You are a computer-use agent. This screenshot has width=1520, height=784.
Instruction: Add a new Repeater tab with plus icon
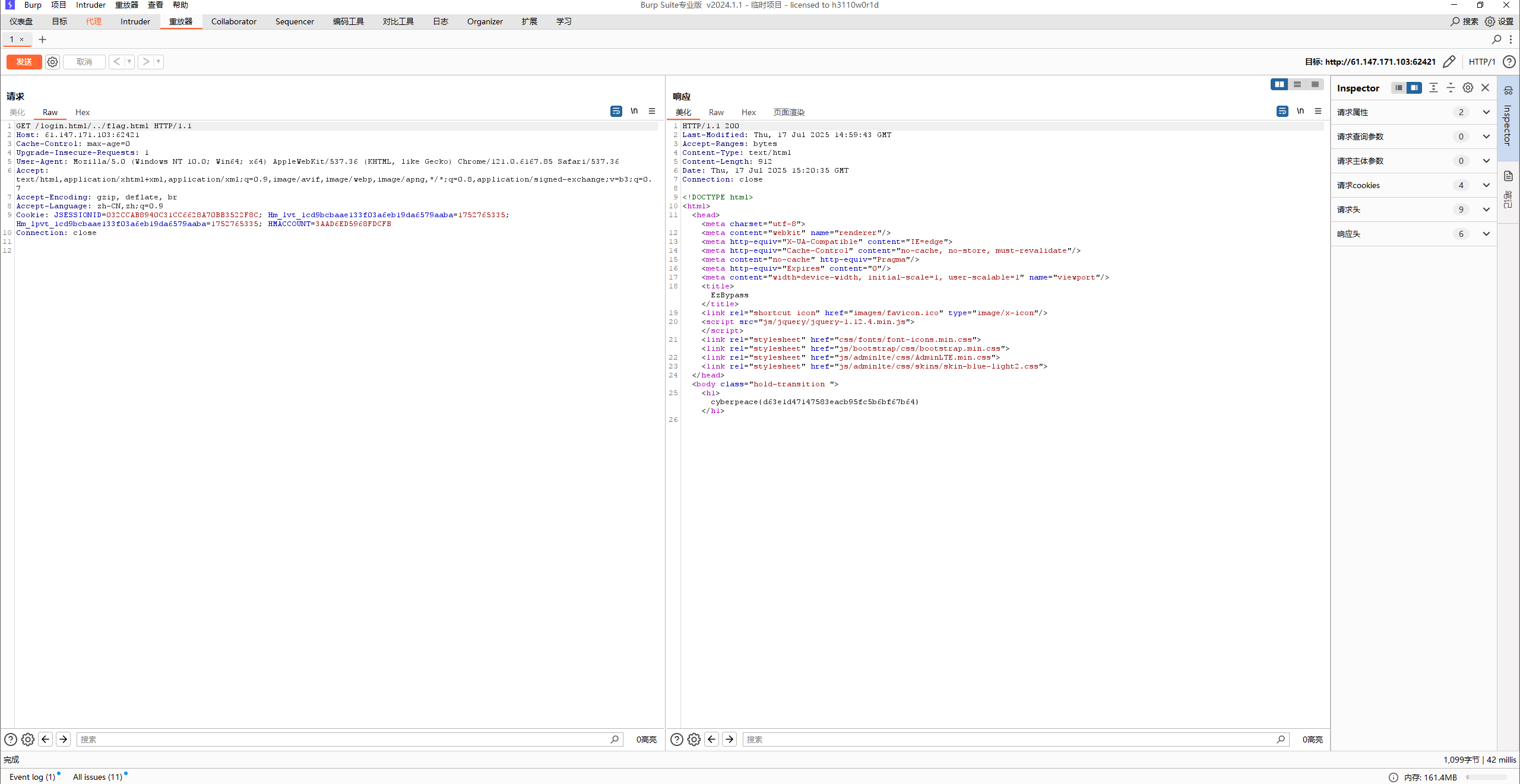click(42, 39)
